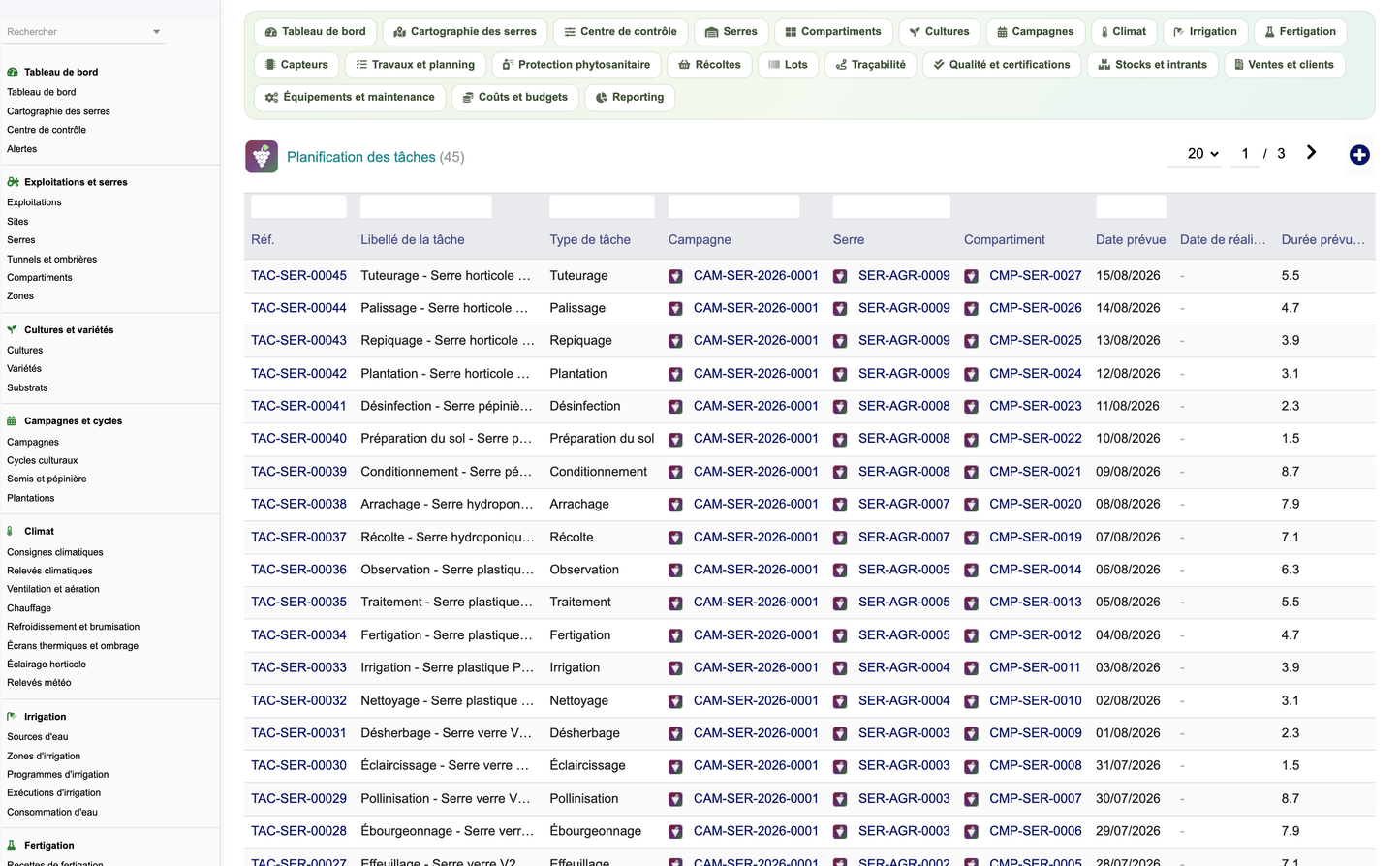
Task: Open the Rechercher dropdown arrow
Action: 156,32
